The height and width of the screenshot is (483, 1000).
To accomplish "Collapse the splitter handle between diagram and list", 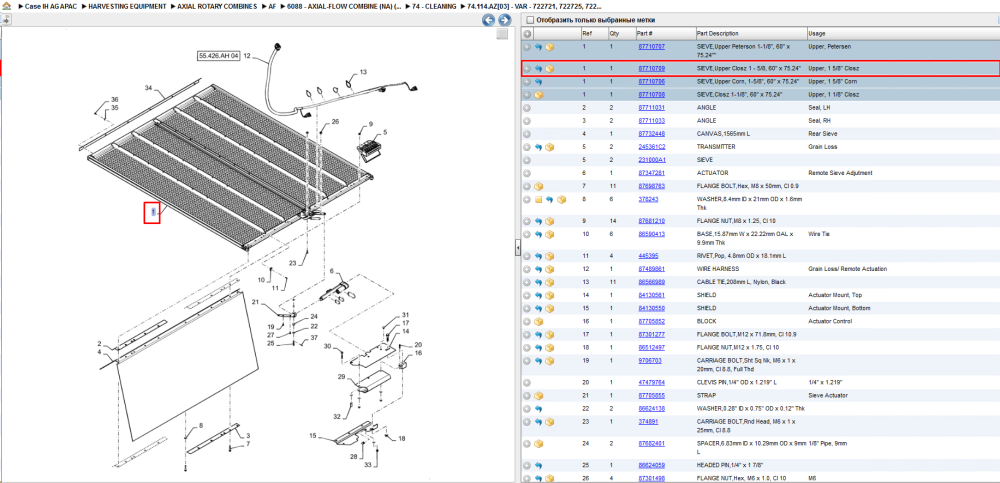I will 518,246.
